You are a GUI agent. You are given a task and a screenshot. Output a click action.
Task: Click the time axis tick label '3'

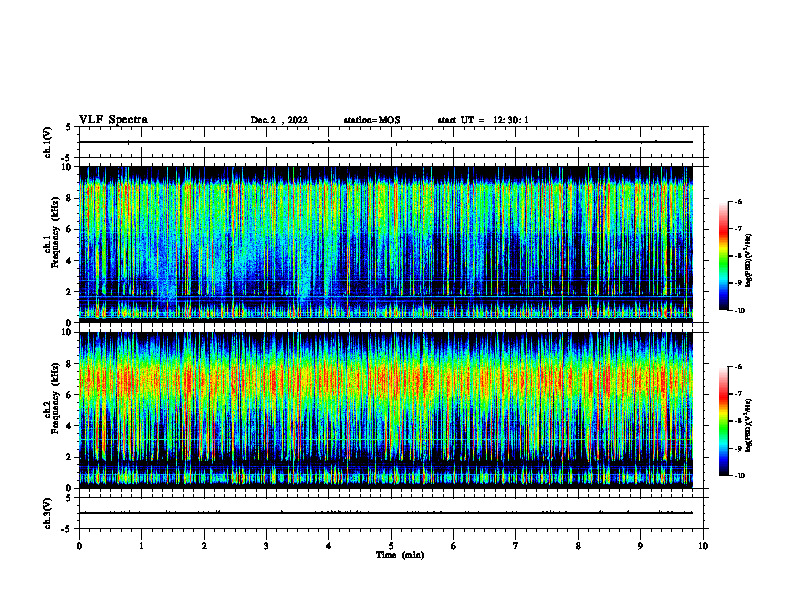[x=266, y=546]
